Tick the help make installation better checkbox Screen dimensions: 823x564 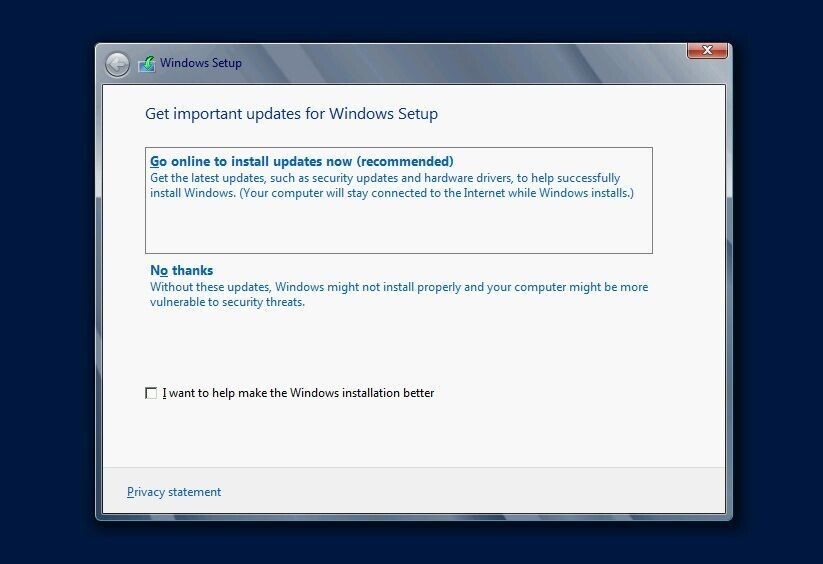click(x=151, y=393)
